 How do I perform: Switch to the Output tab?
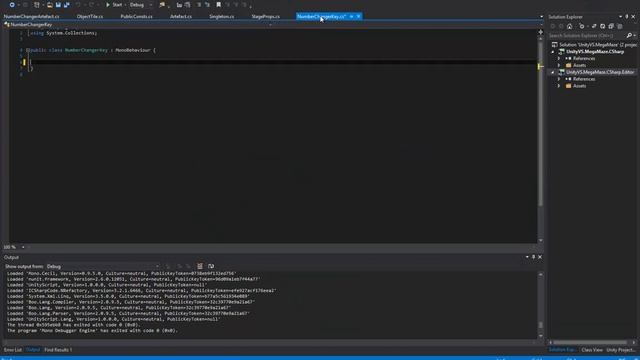pos(33,350)
